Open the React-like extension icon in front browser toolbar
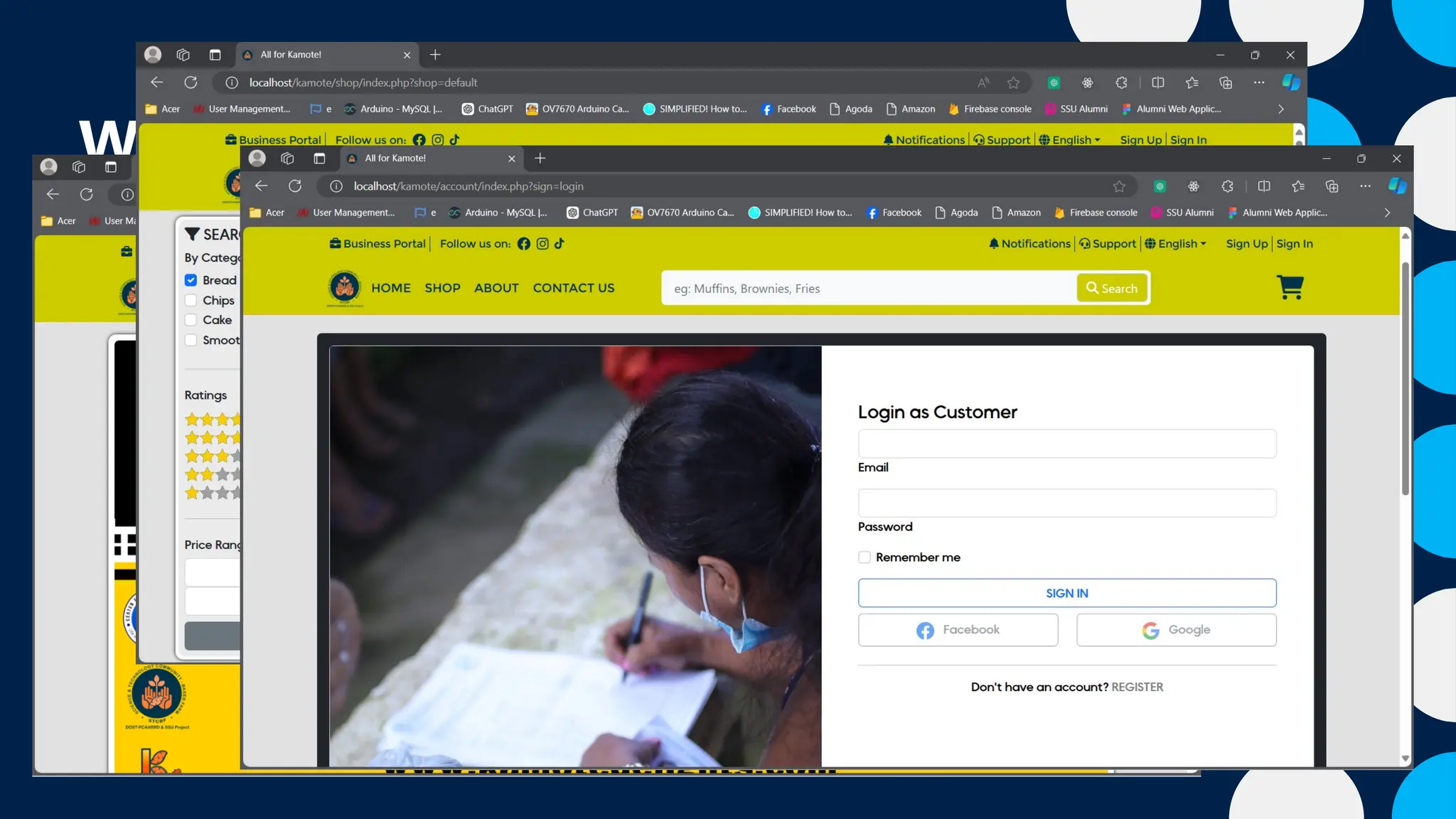 1194,186
